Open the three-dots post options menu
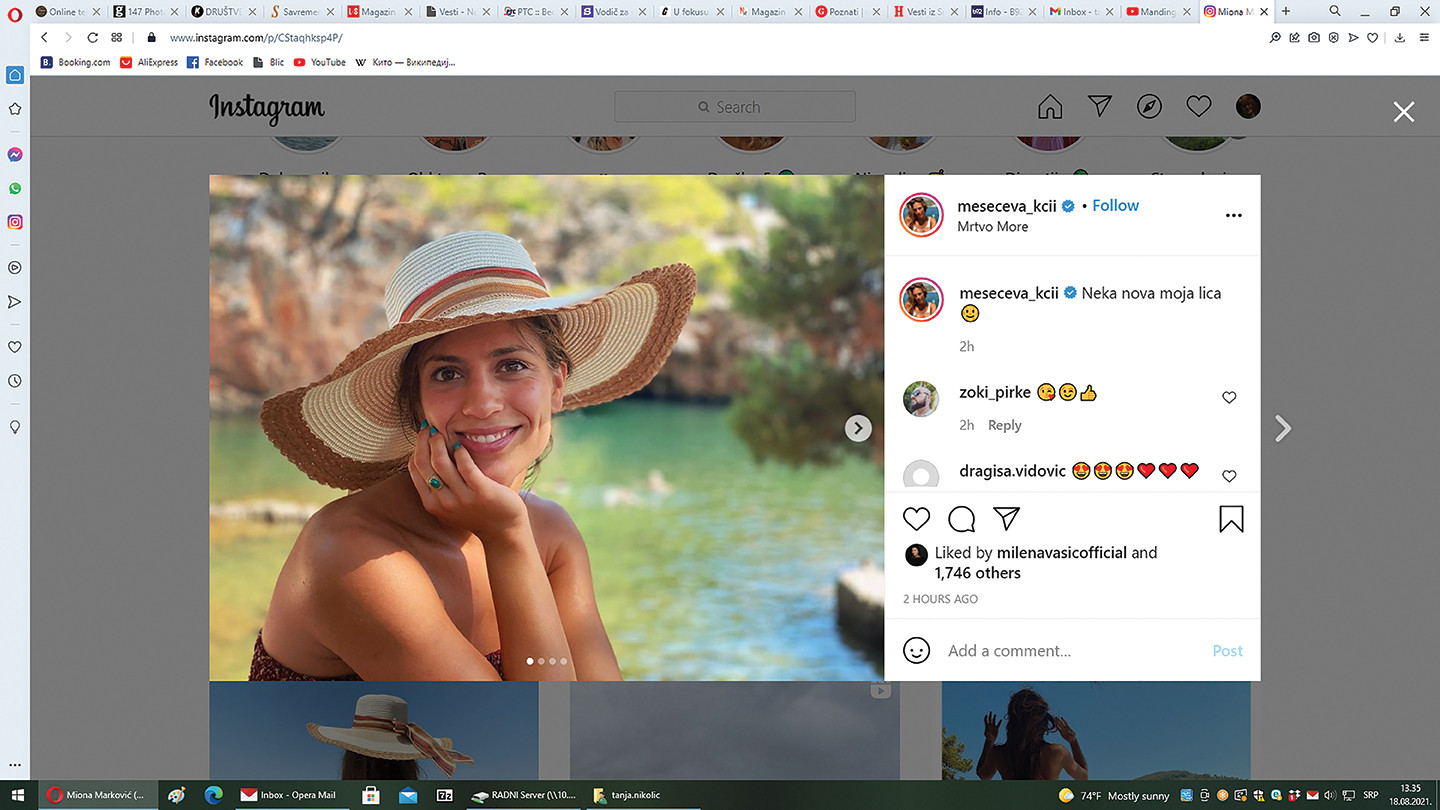Screen dimensions: 1440x810 click(x=1233, y=215)
